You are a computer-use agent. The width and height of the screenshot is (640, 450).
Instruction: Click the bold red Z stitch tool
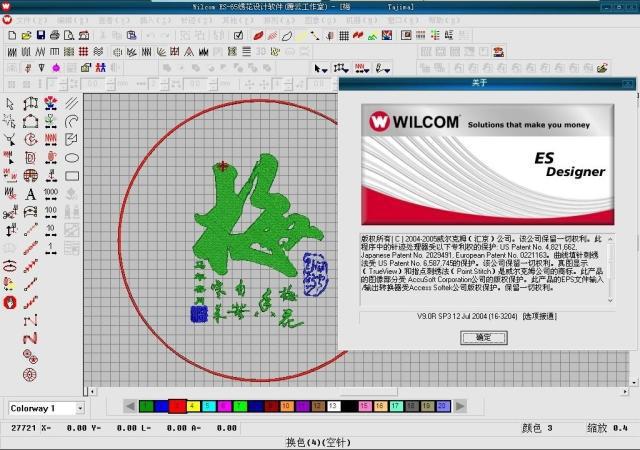point(30,339)
